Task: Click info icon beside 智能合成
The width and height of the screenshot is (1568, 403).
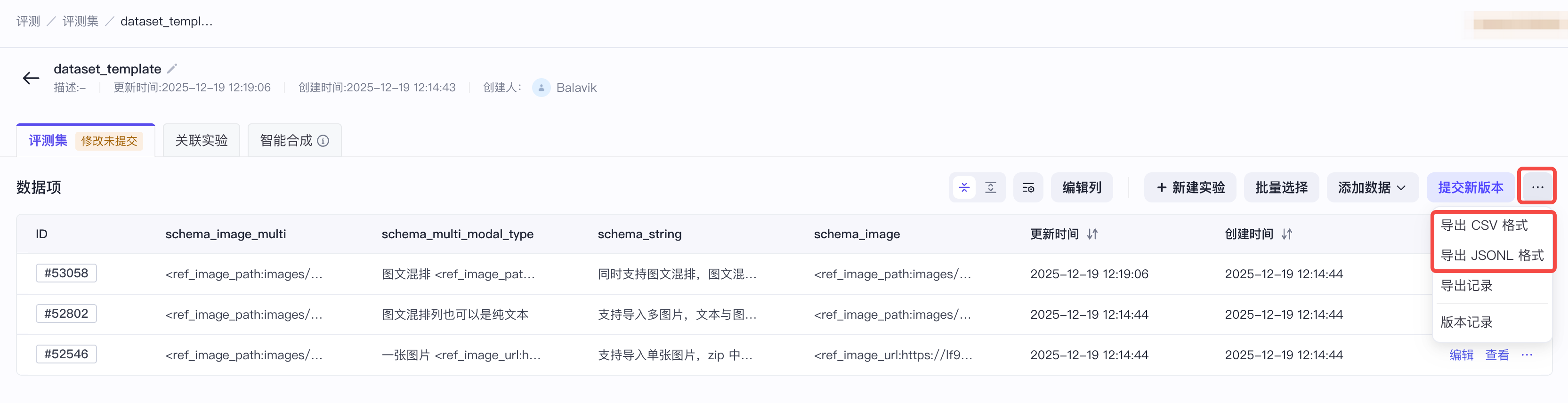Action: (x=323, y=141)
